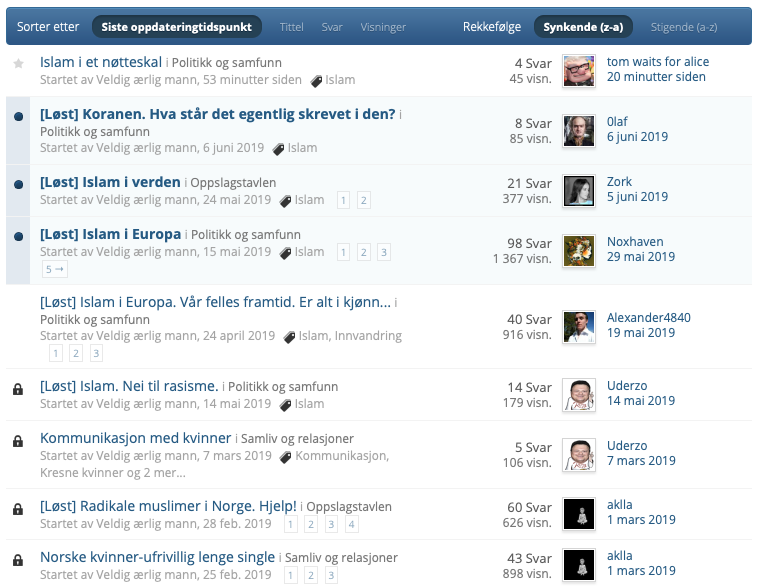The image size is (759, 586).
Task: Open last post dated 29 mai 2019
Action: pyautogui.click(x=640, y=256)
